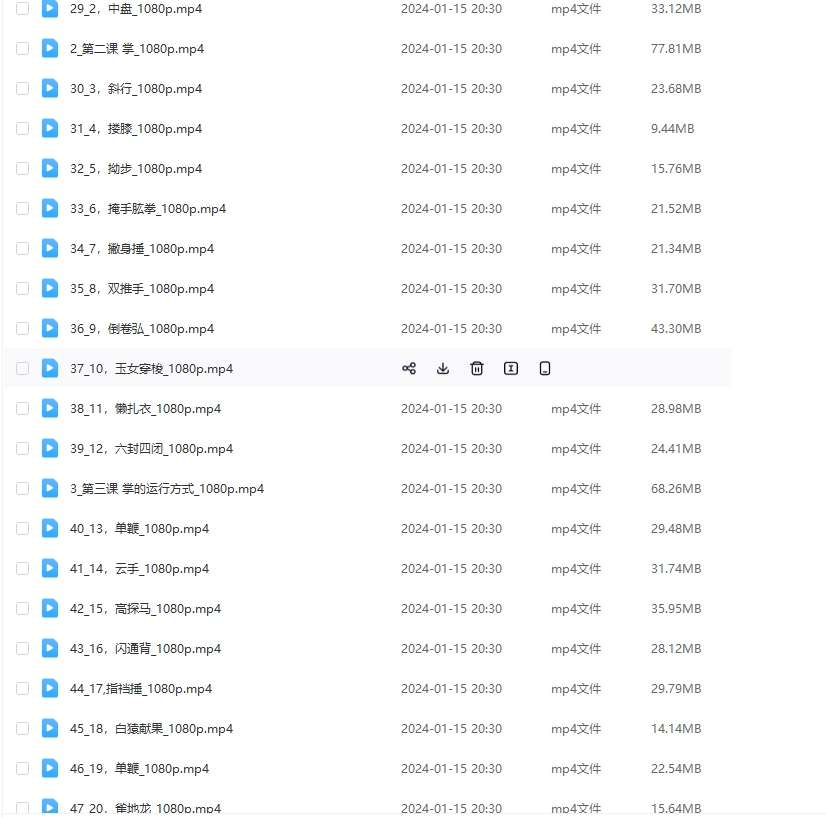Check the 46_19 单鞭 row checkbox
The height and width of the screenshot is (818, 826).
coord(22,769)
